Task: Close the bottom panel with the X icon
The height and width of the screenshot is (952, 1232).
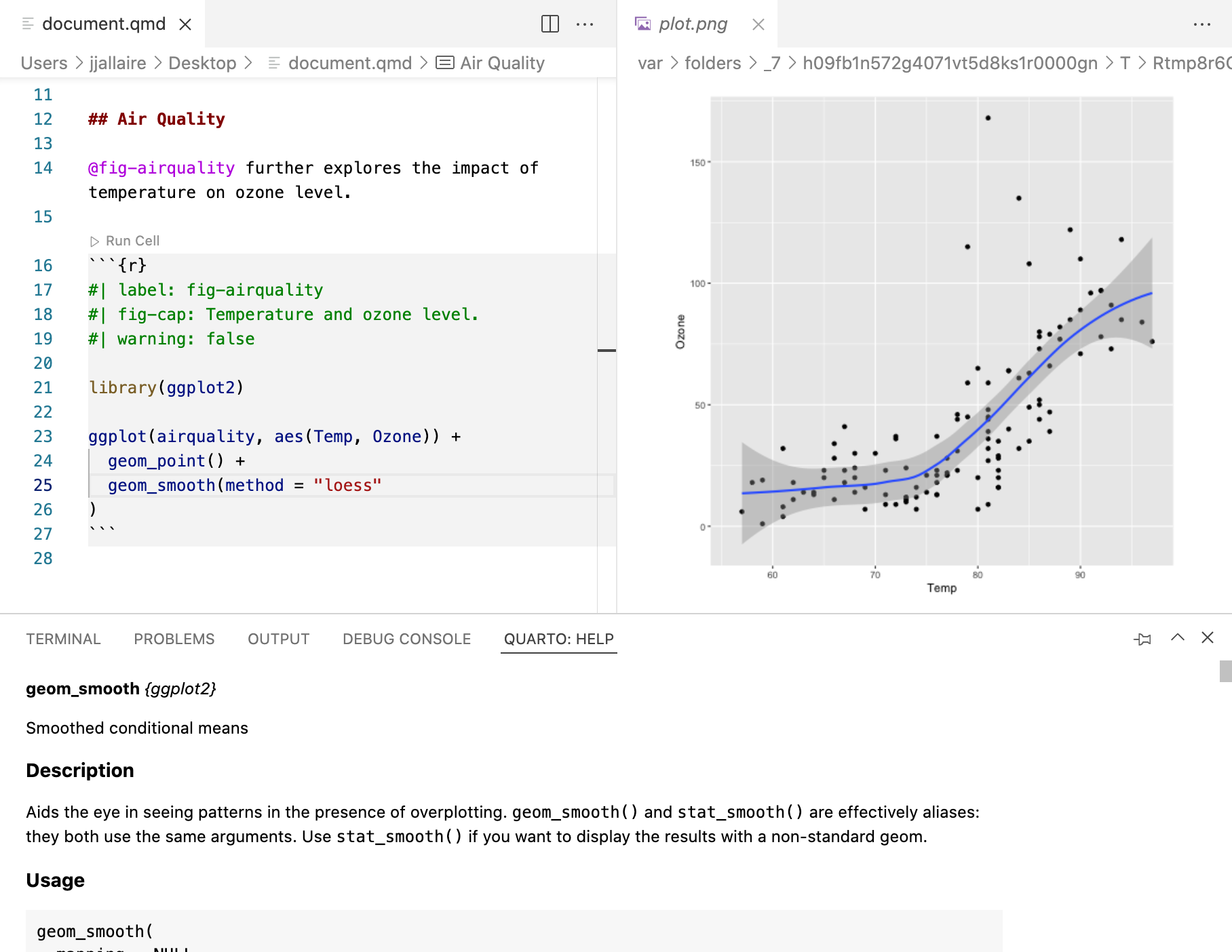Action: [1208, 638]
